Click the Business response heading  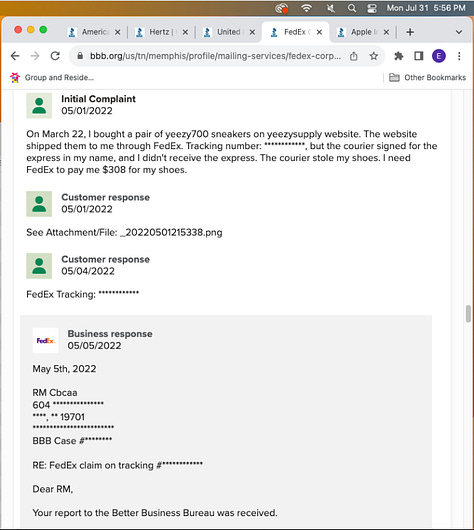pos(110,334)
